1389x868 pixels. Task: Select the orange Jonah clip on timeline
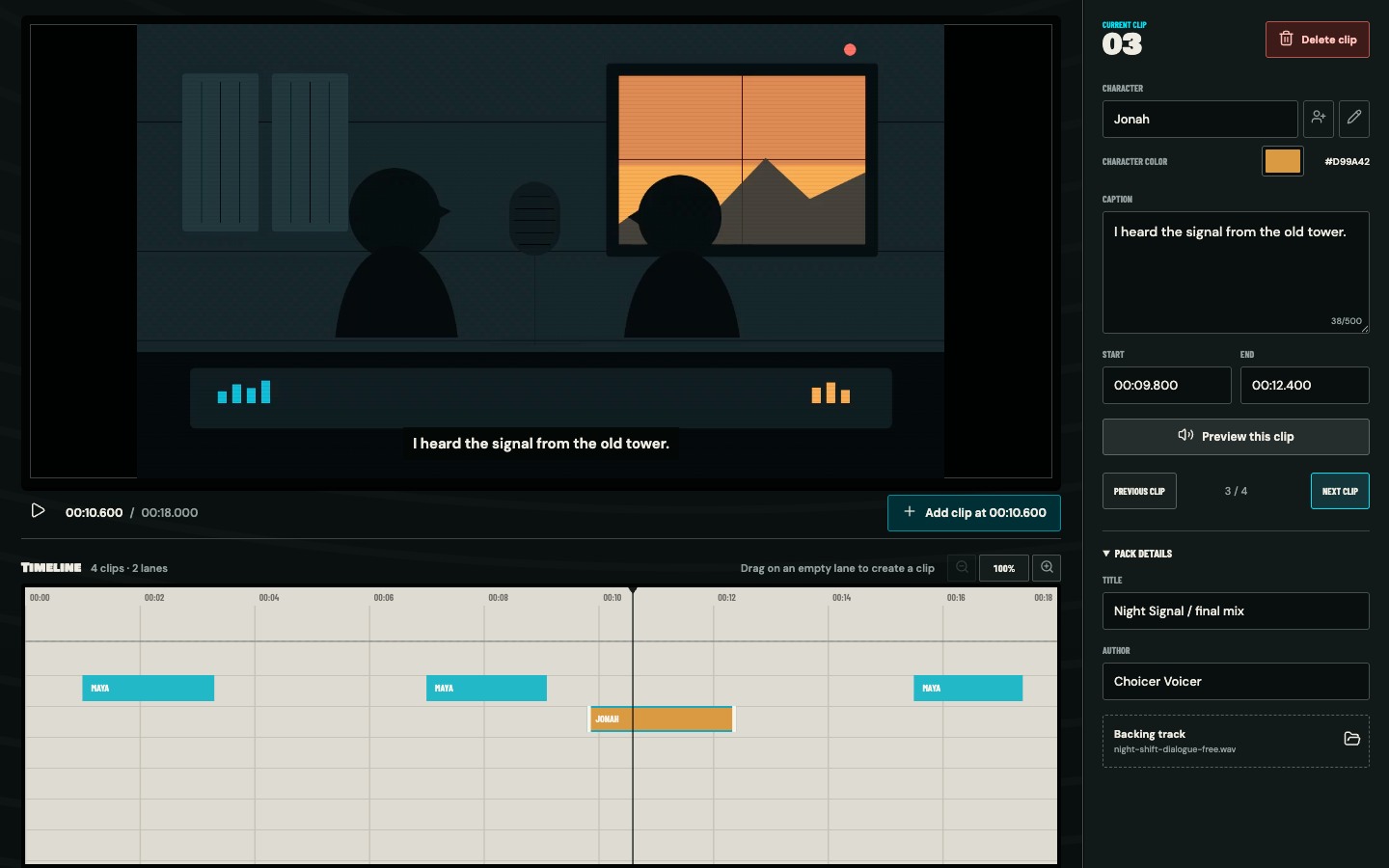click(x=662, y=719)
